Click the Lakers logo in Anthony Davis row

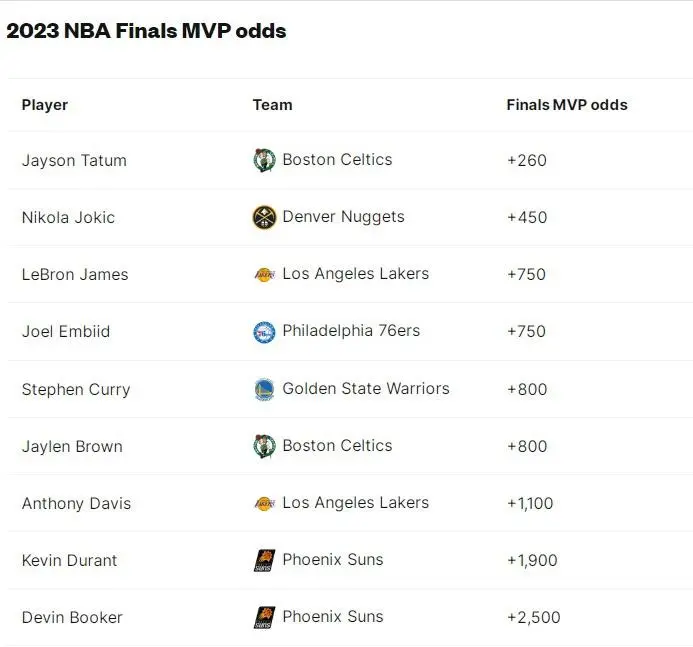pos(264,503)
